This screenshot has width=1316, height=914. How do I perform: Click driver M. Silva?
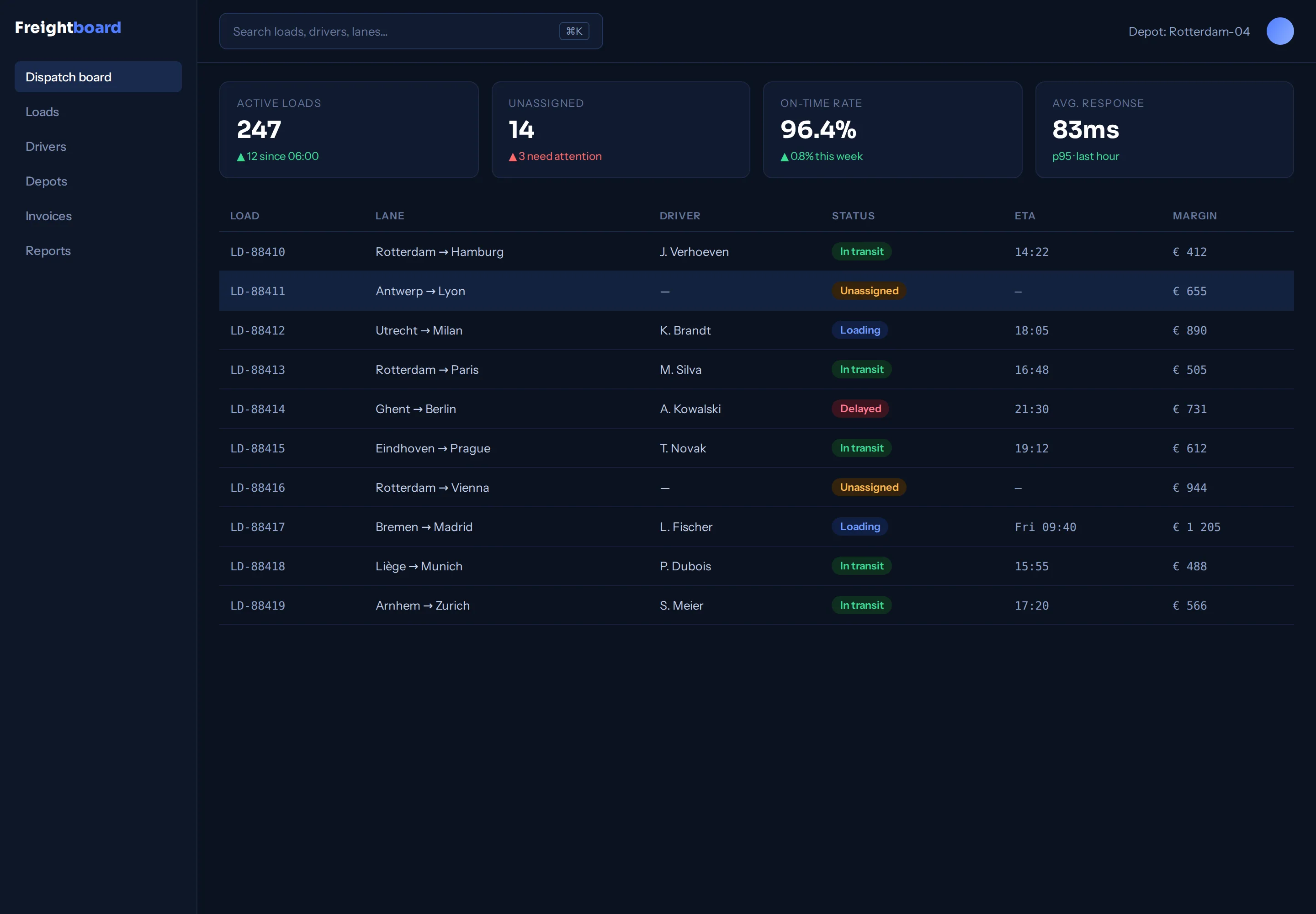(x=680, y=370)
